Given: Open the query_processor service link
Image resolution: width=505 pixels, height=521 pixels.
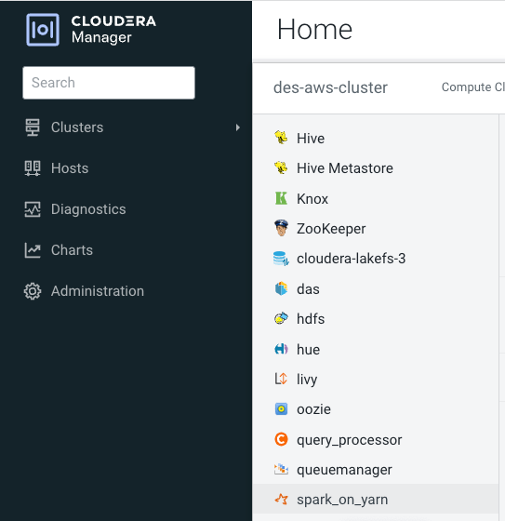Looking at the screenshot, I should pyautogui.click(x=349, y=440).
